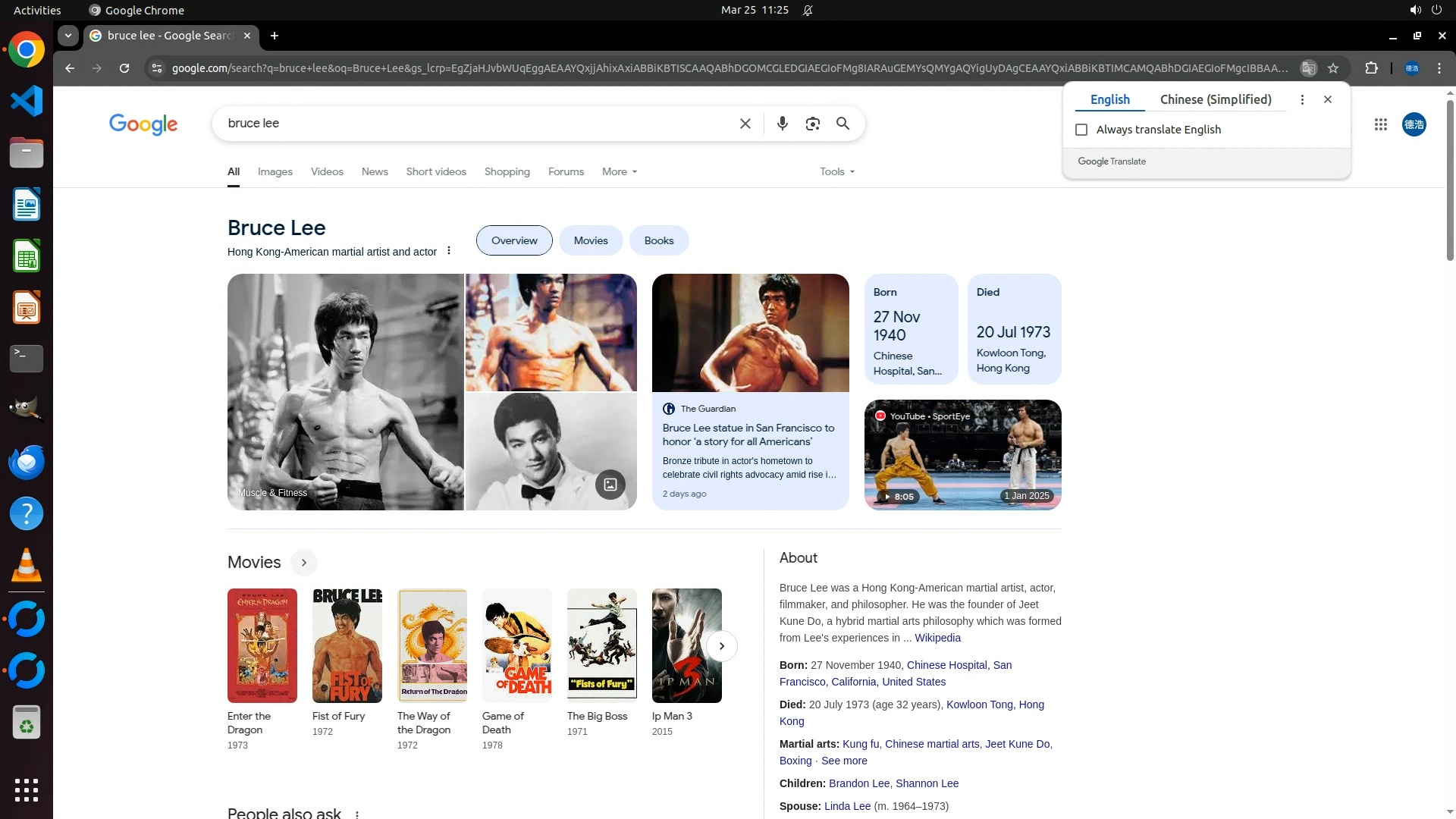Open the Tools dropdown
This screenshot has width=1456, height=819.
pos(836,171)
